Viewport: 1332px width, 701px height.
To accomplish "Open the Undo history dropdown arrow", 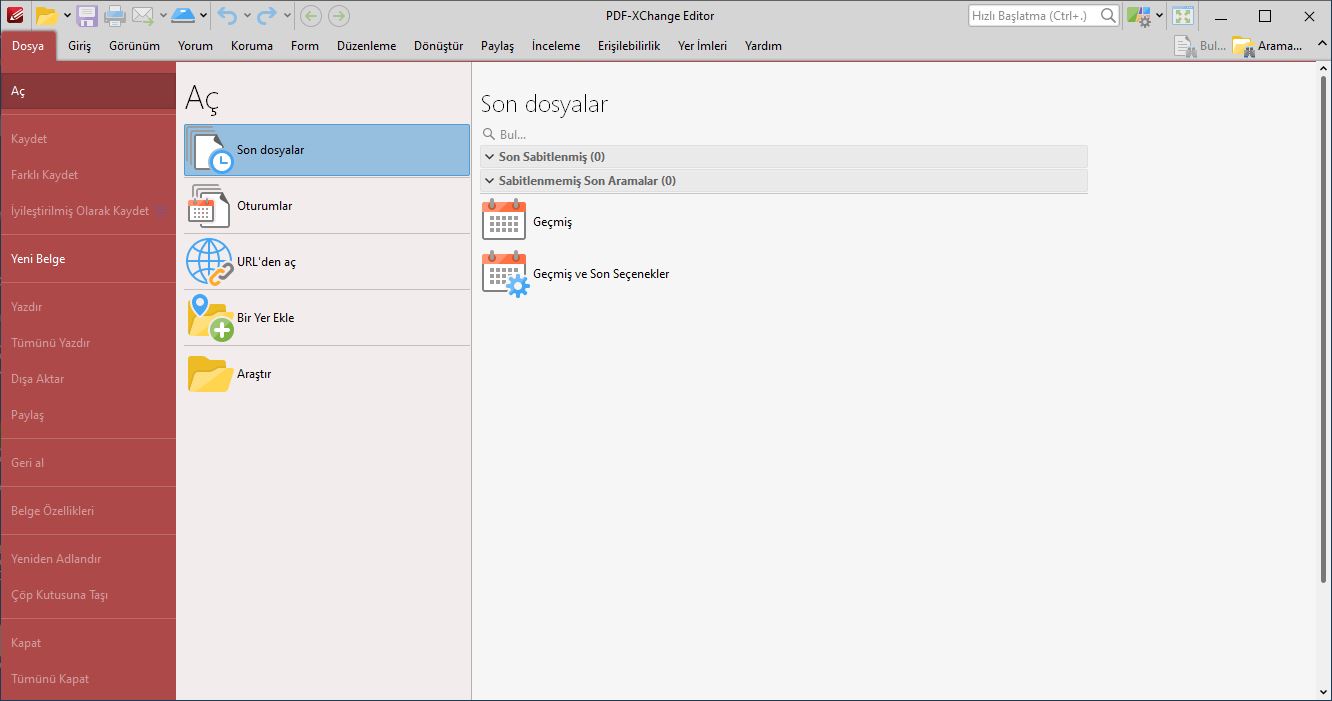I will 247,16.
